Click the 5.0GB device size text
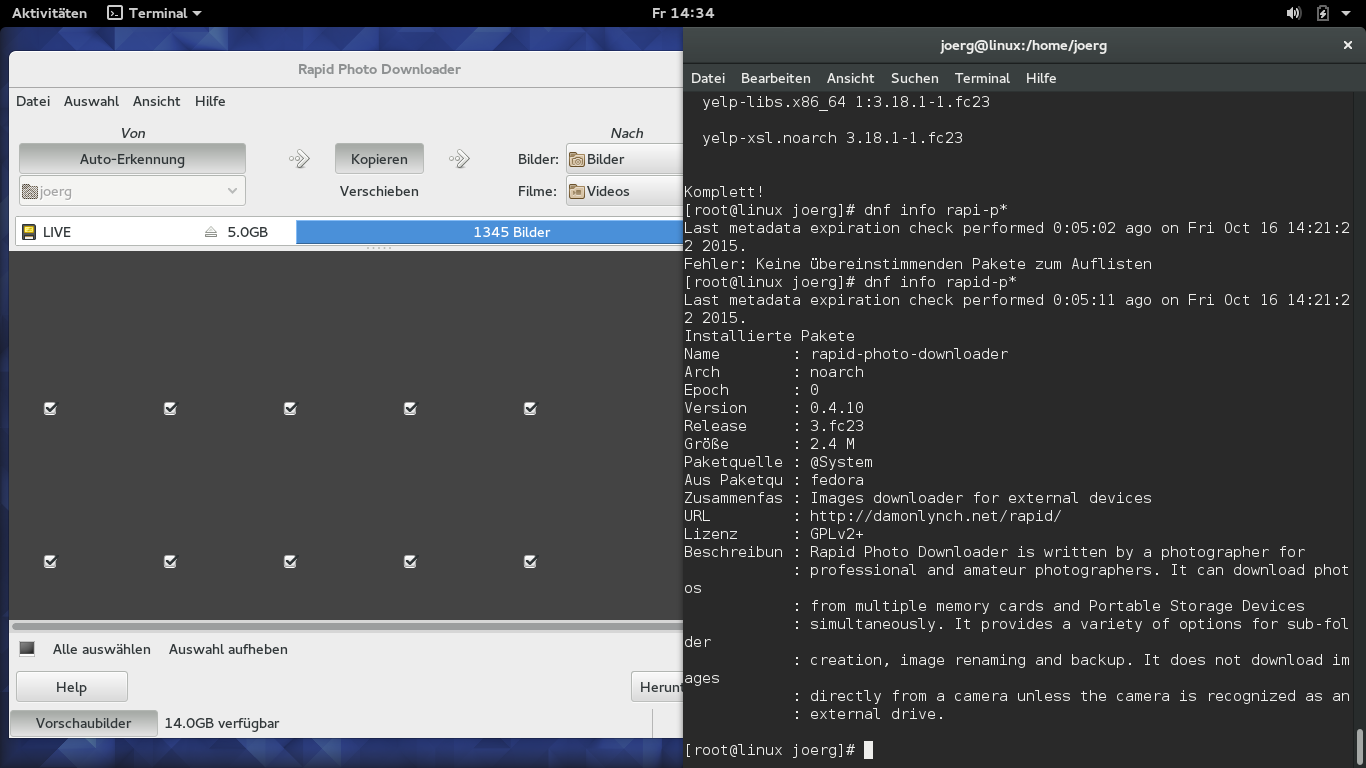 point(248,232)
